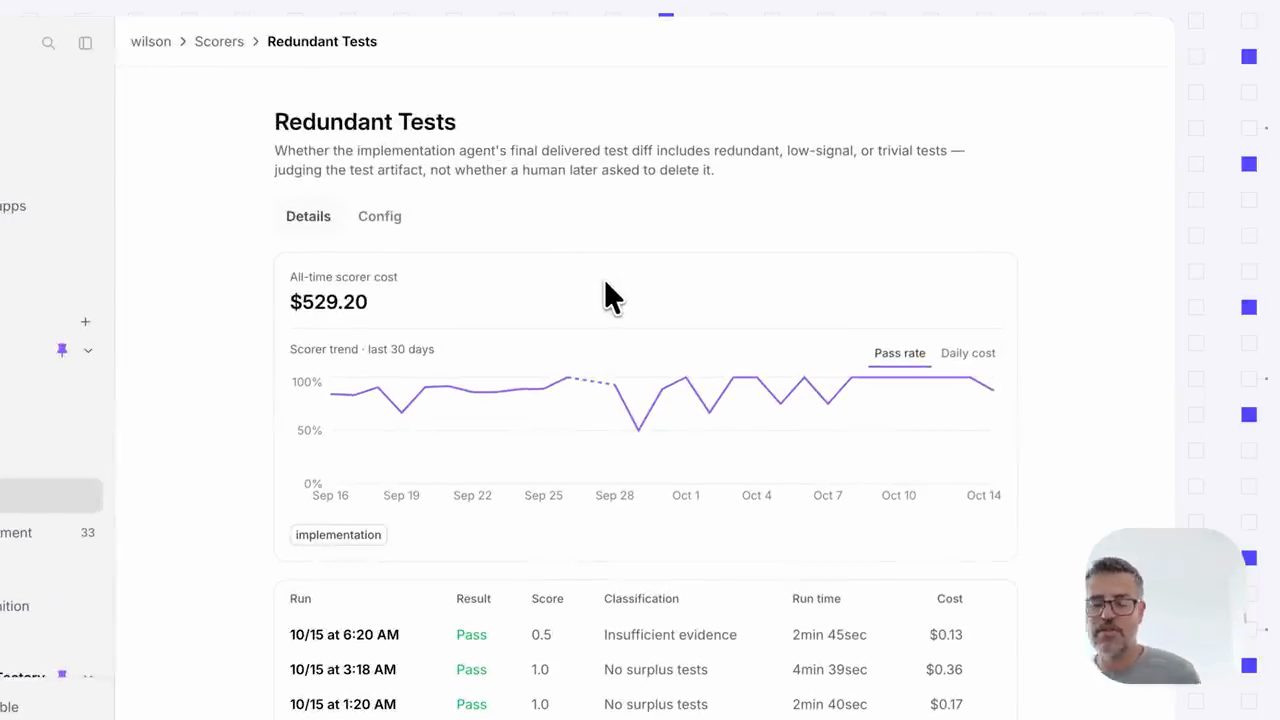Viewport: 1280px width, 720px height.
Task: Open the Scorers breadcrumb link
Action: point(219,42)
